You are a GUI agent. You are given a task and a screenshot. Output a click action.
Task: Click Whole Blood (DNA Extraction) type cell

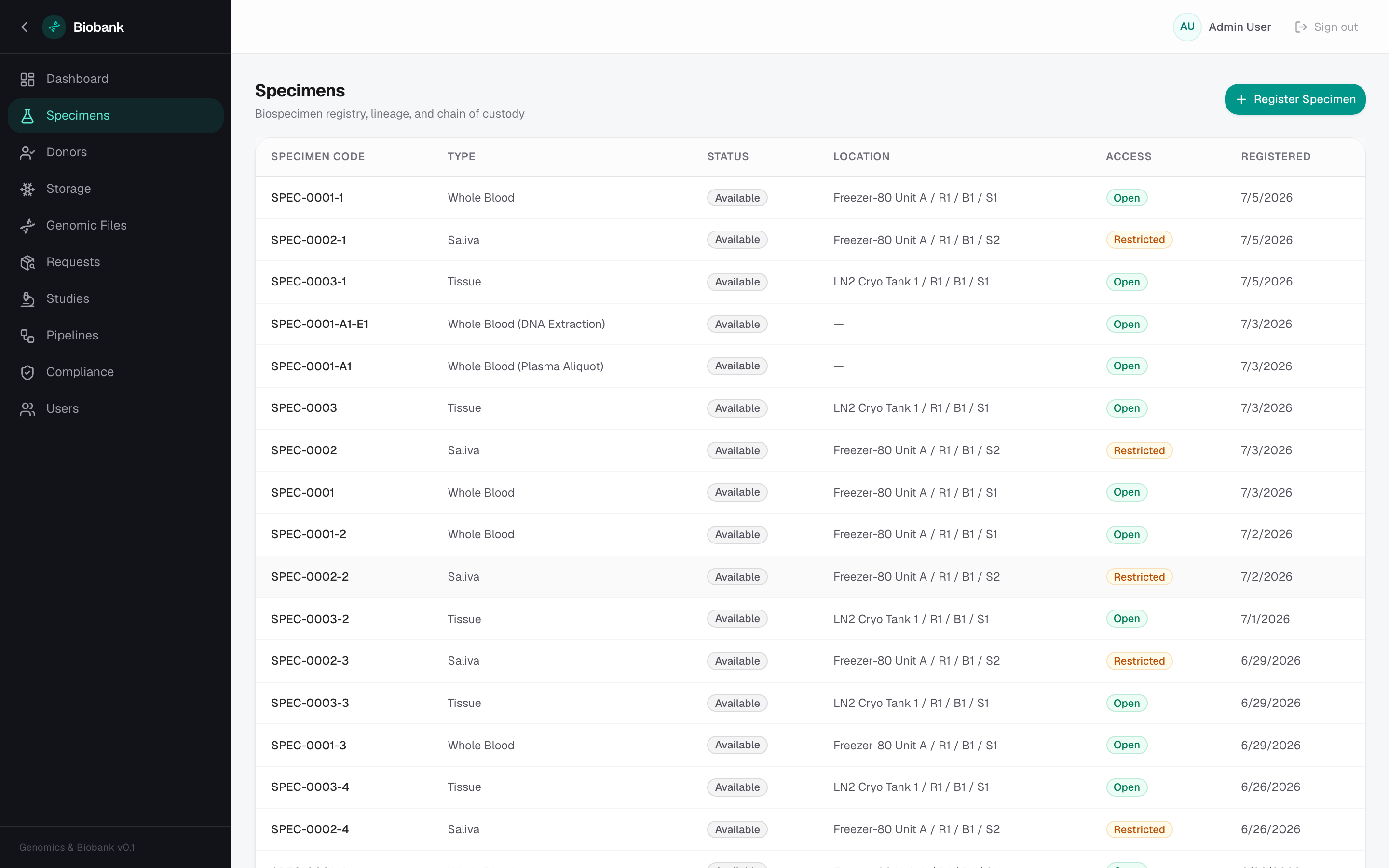point(526,325)
